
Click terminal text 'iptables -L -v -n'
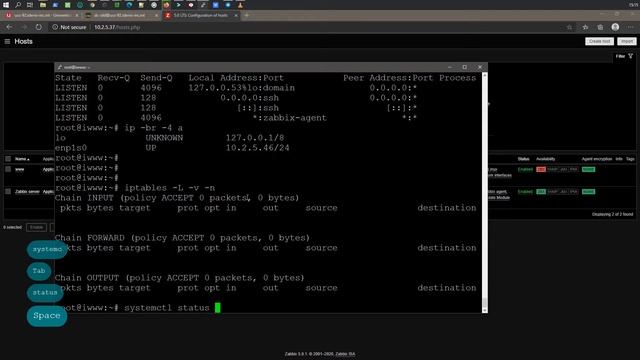[x=170, y=188]
